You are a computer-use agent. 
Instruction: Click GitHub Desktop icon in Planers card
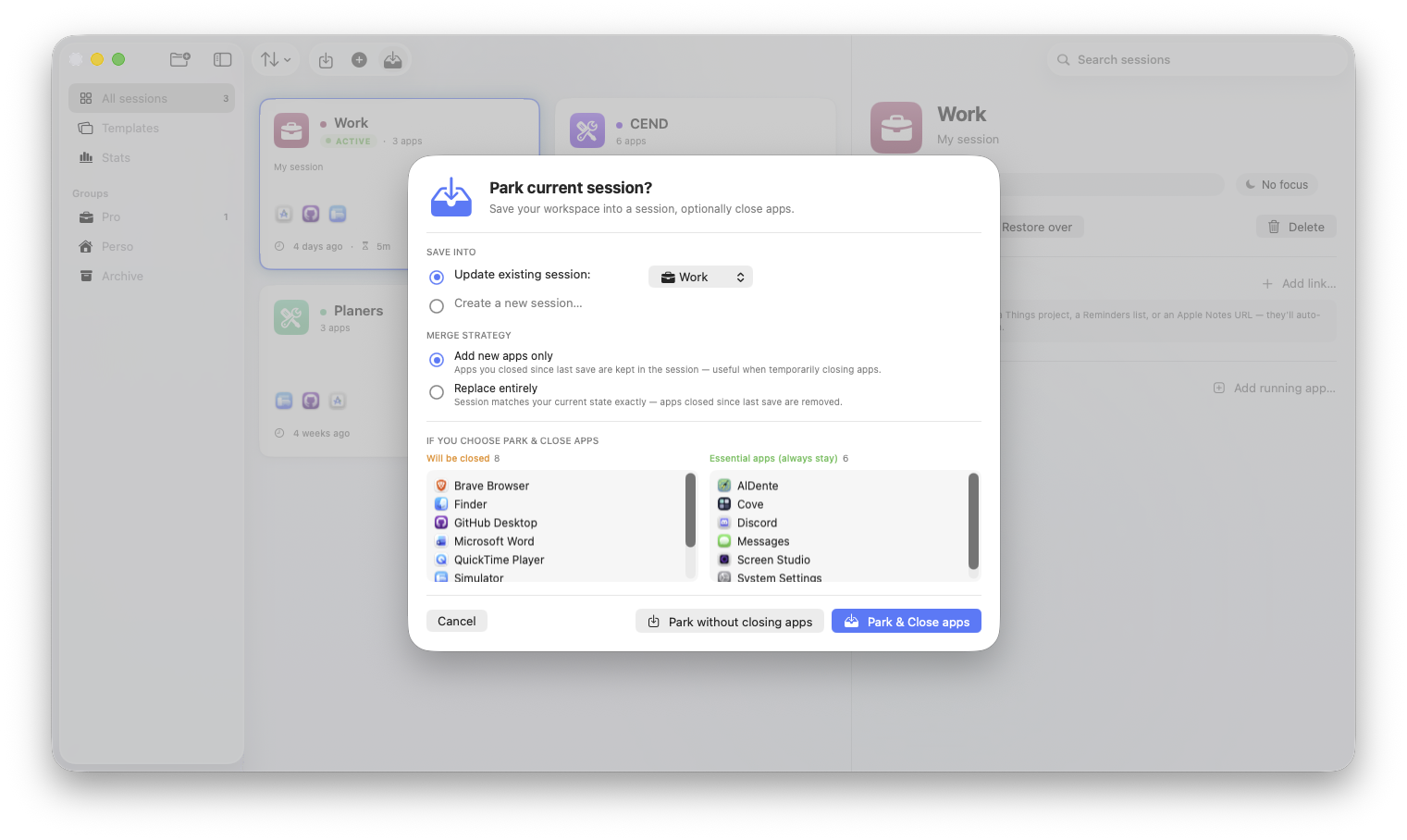pyautogui.click(x=311, y=401)
